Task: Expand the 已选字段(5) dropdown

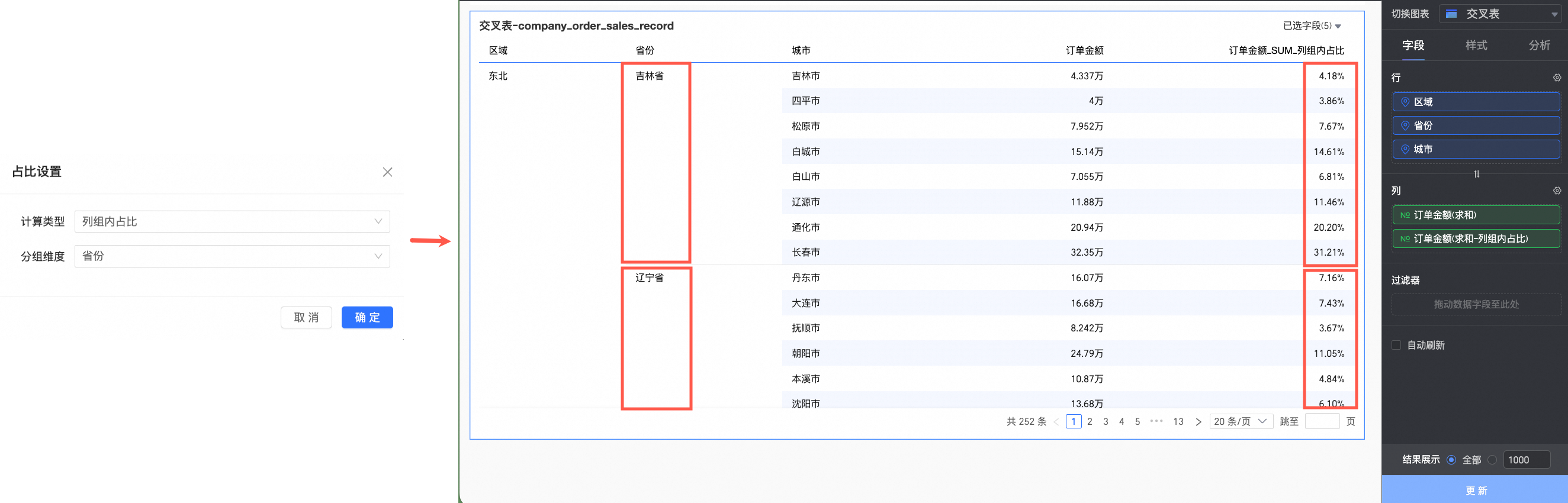Action: click(1312, 25)
